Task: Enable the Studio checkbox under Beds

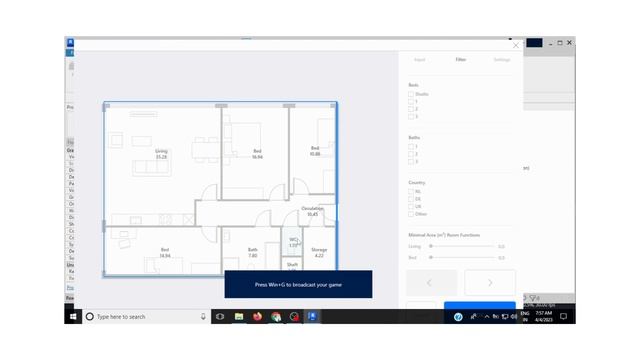Action: point(411,94)
